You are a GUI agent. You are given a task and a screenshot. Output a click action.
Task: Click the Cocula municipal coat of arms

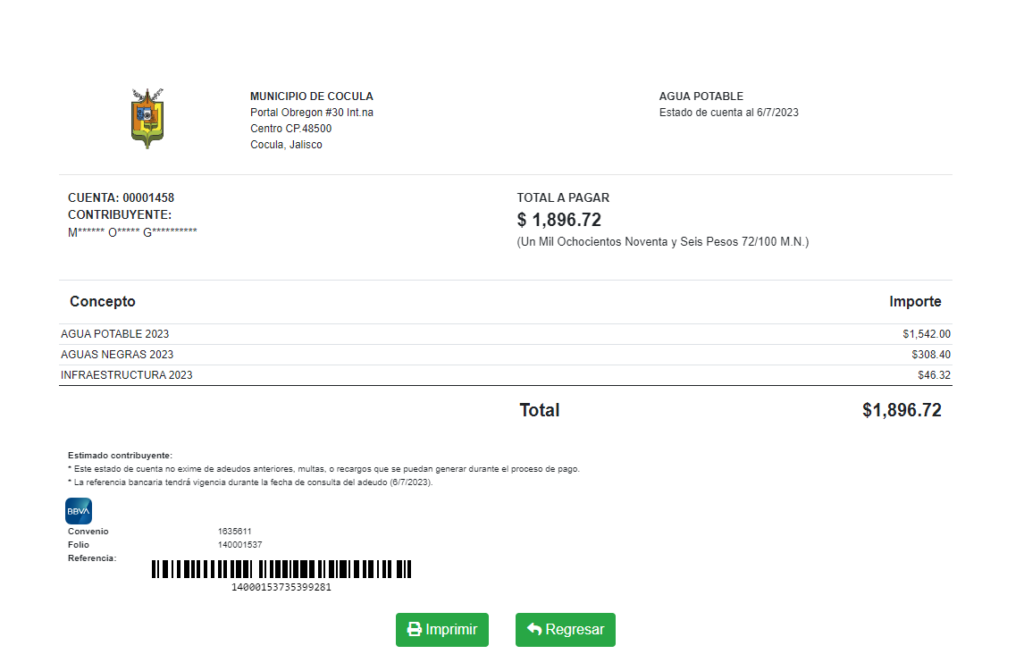click(147, 118)
